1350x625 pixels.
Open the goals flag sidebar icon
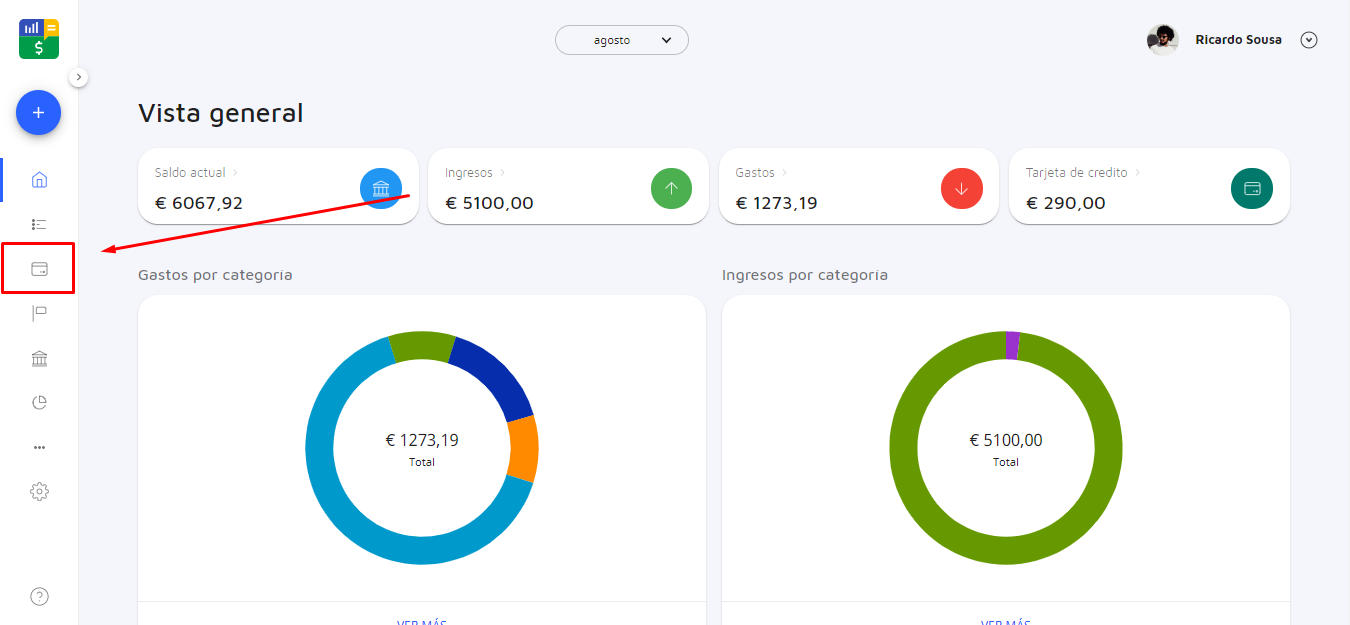39,313
